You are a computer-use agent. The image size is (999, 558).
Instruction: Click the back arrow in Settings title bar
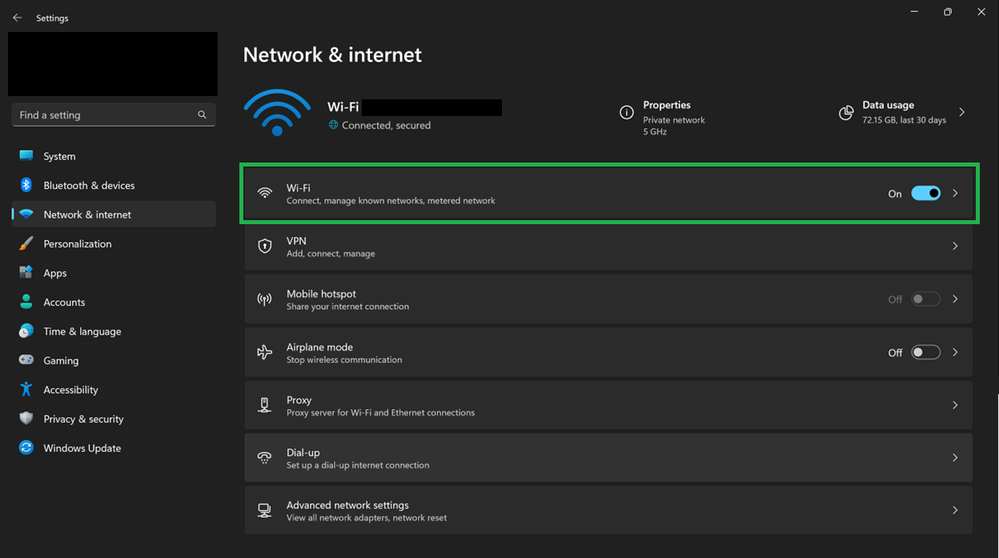17,18
